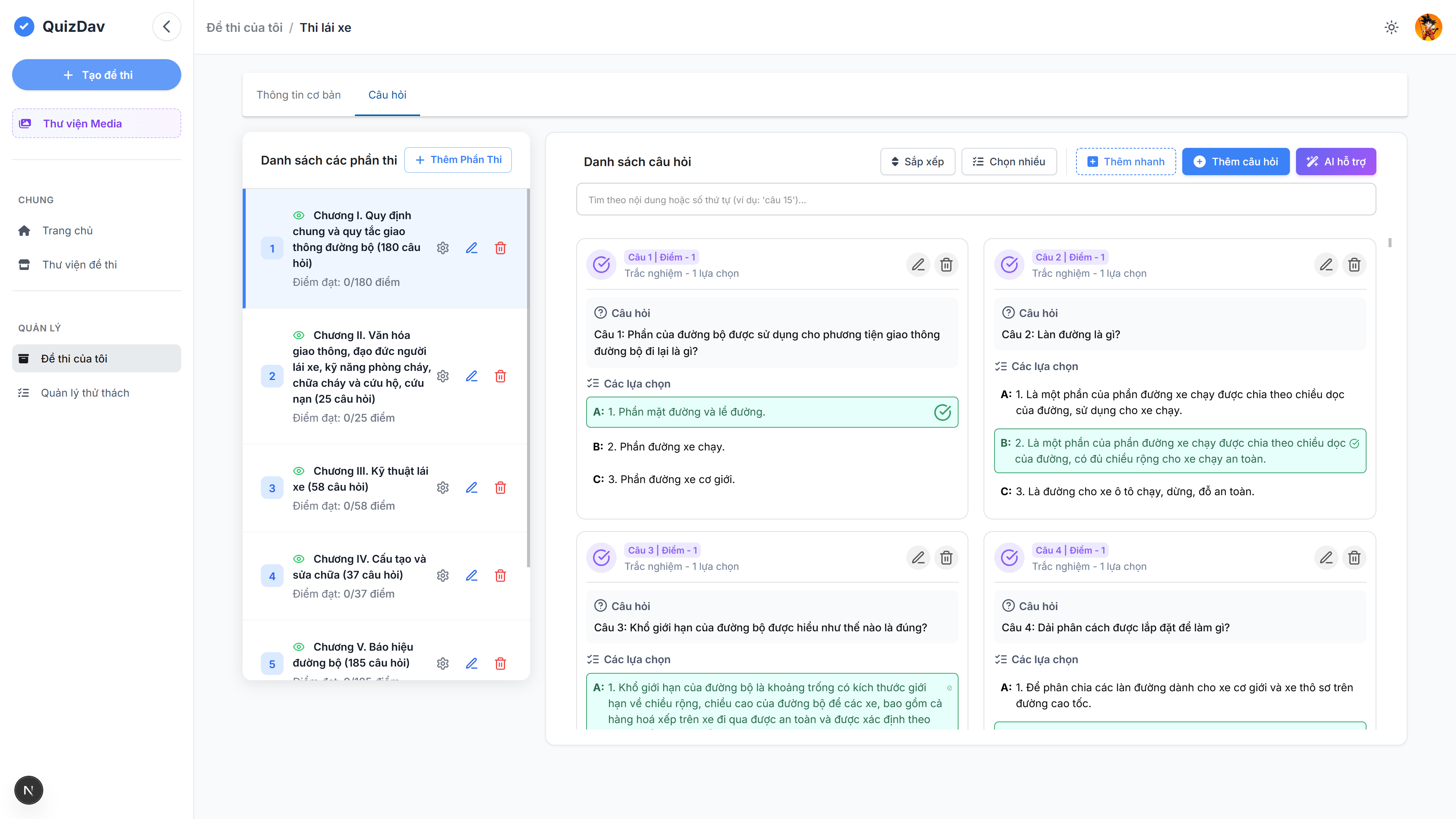Select the Trang chủ home icon

tap(24, 230)
